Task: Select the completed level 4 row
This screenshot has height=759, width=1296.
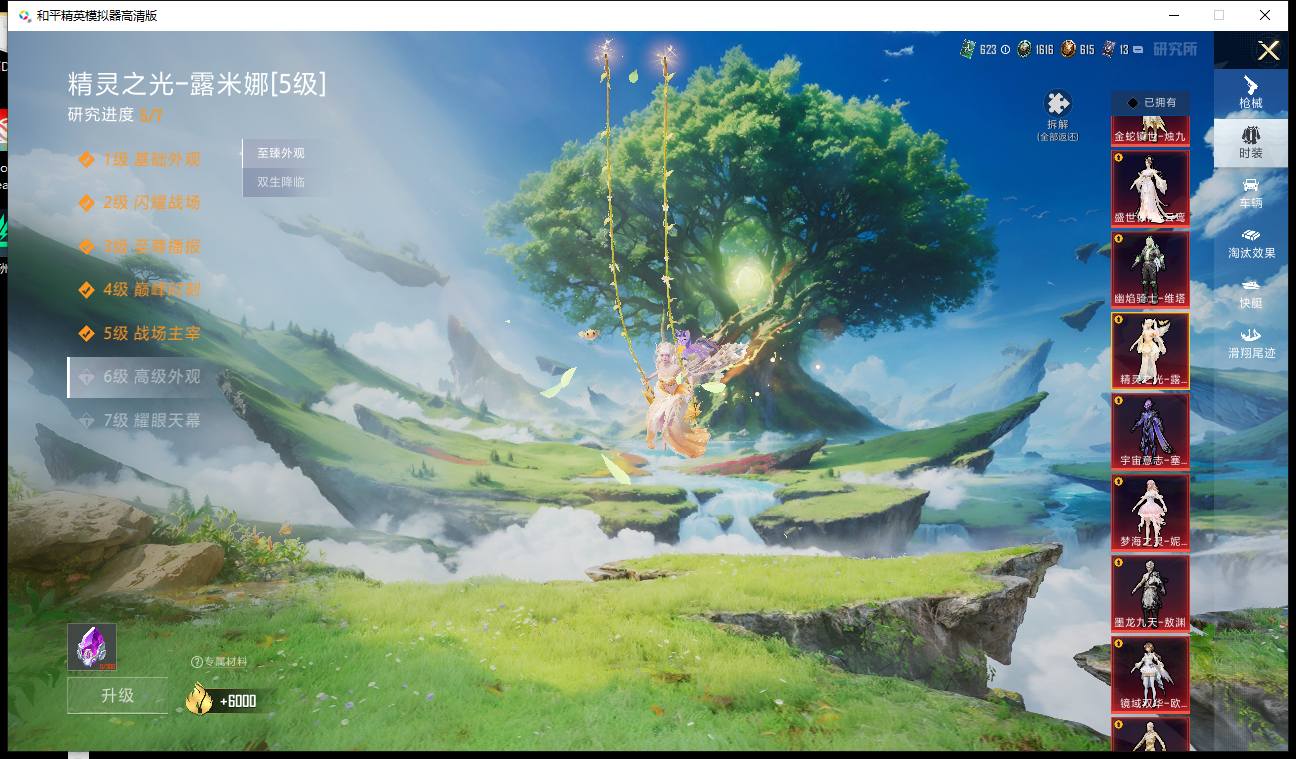Action: pyautogui.click(x=140, y=290)
